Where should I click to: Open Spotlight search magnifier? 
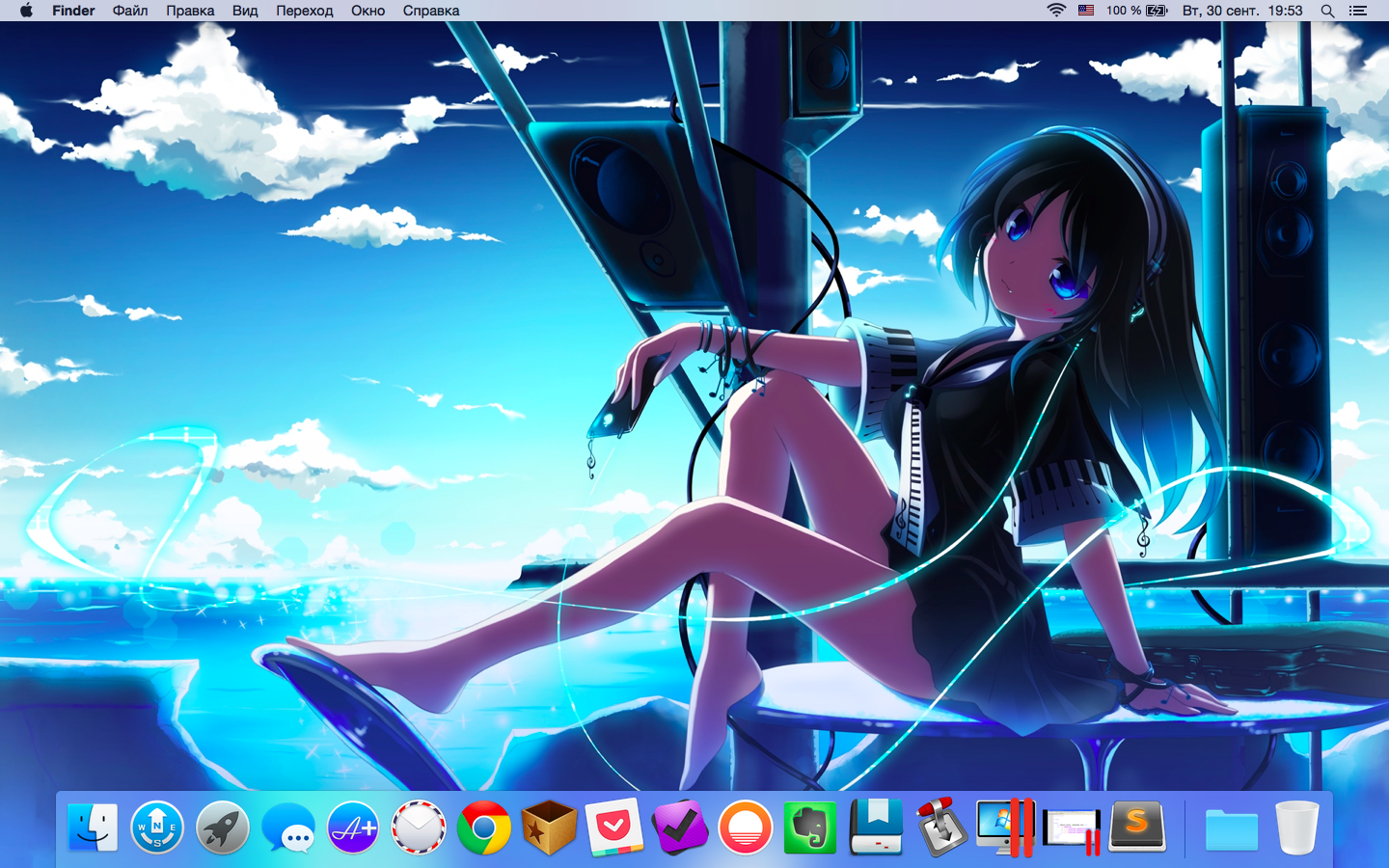(x=1327, y=11)
